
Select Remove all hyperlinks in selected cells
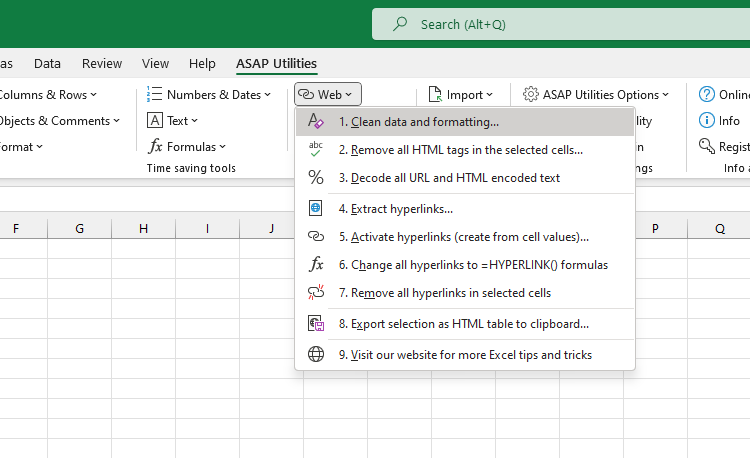(x=464, y=293)
